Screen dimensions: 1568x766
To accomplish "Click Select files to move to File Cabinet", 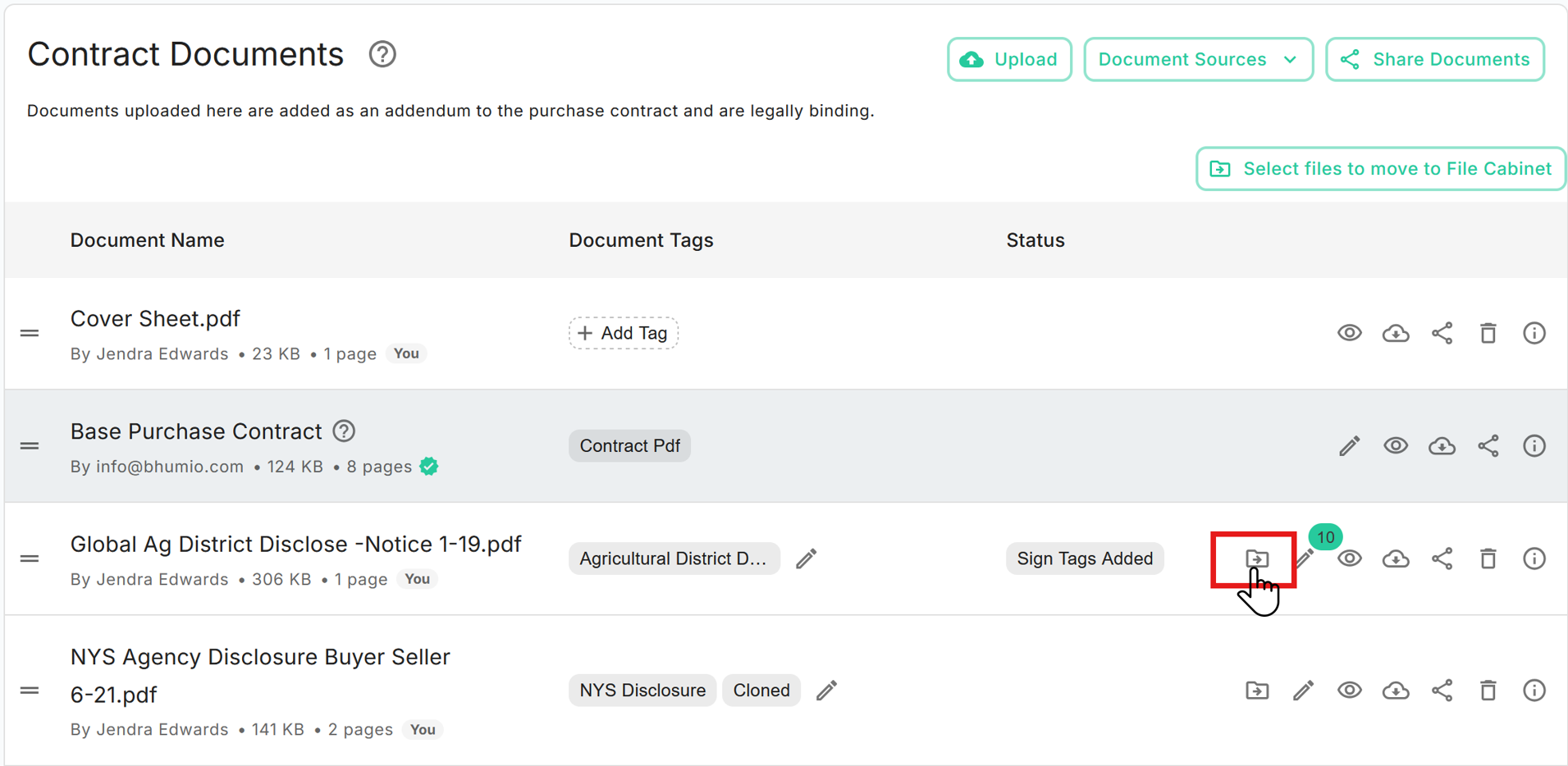I will point(1381,169).
